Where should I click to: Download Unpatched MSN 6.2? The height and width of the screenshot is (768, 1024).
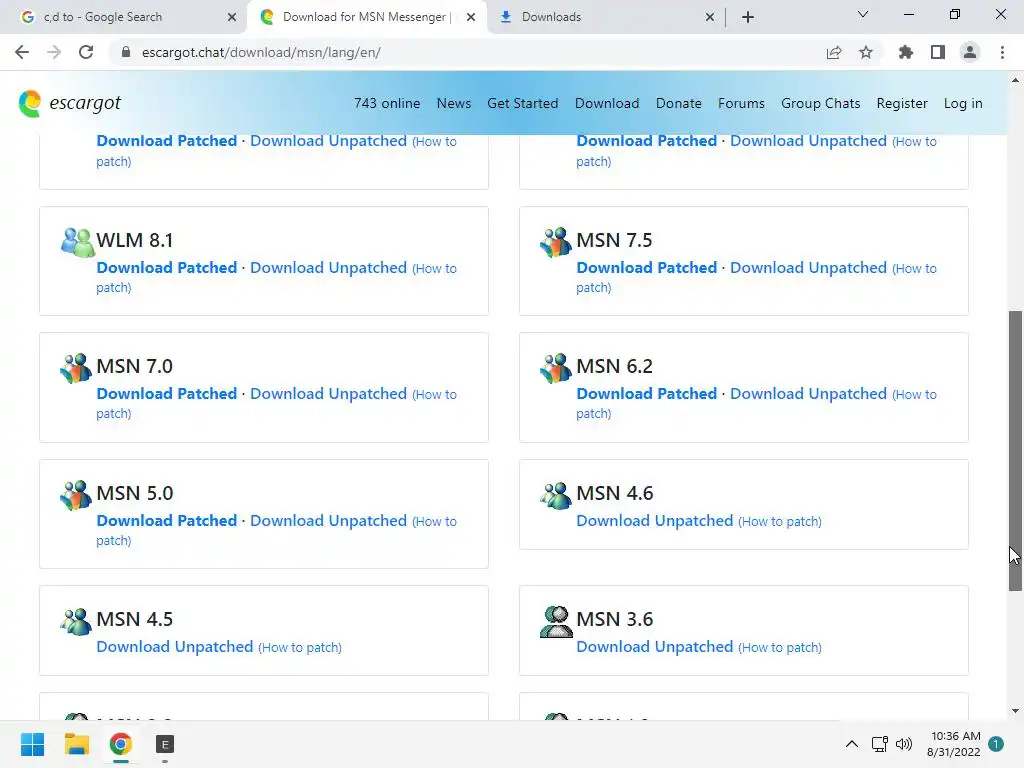coord(808,394)
